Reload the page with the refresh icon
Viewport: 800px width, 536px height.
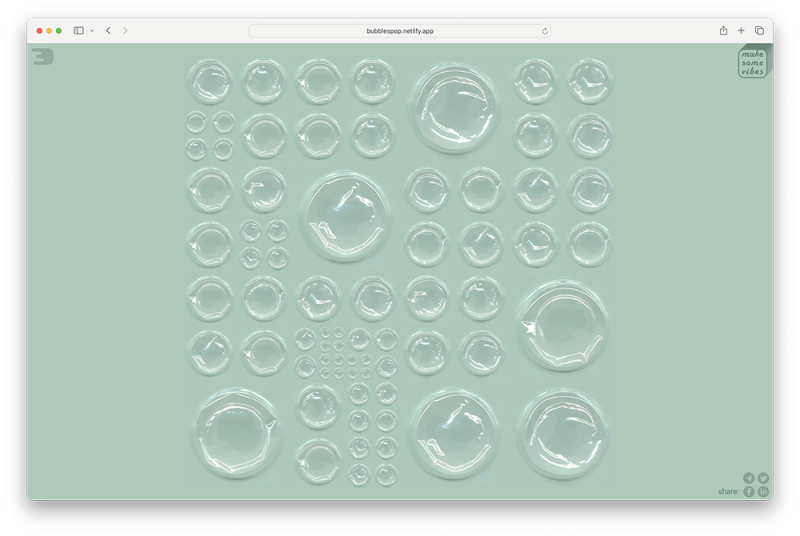coord(544,31)
